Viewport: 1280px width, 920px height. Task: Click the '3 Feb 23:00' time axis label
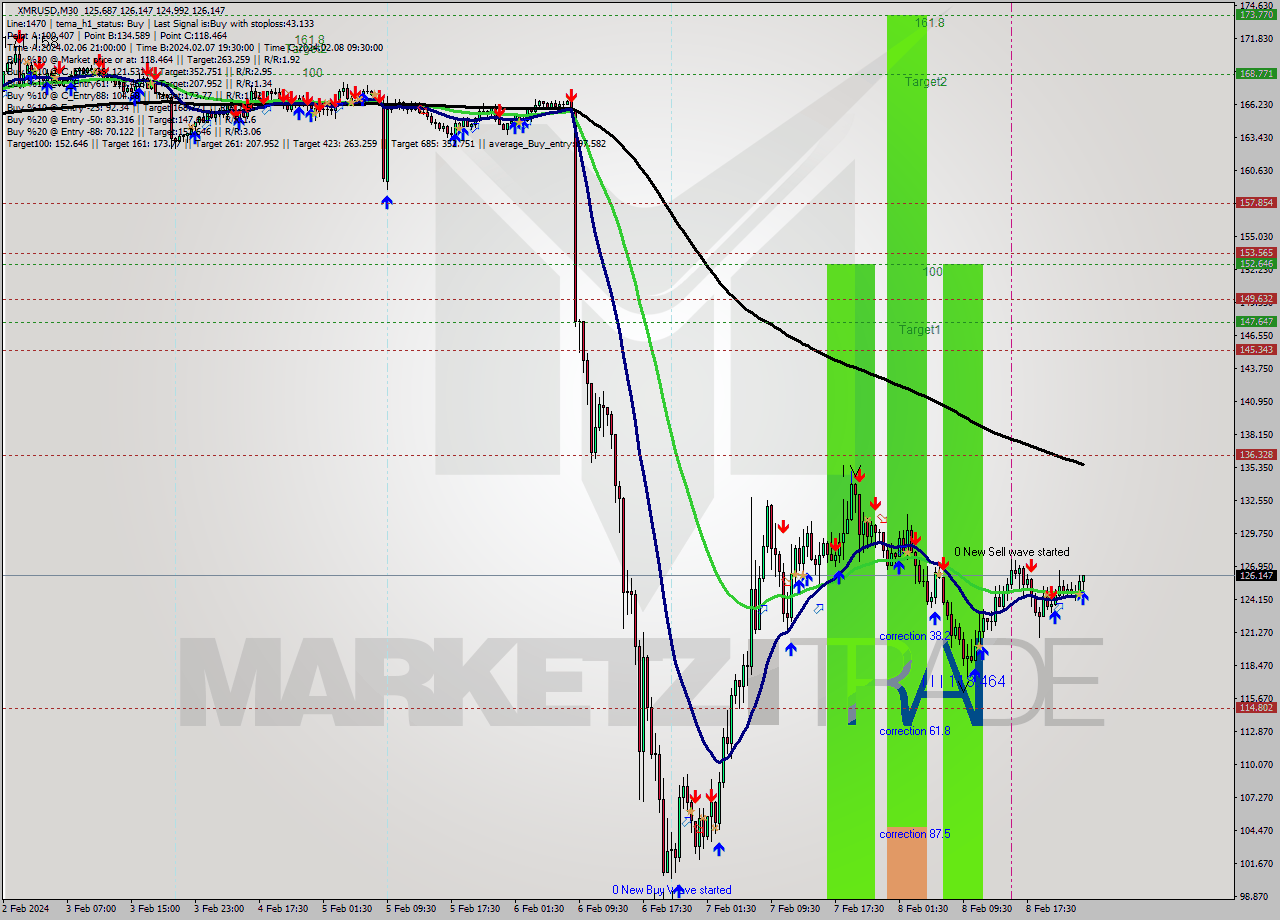tap(219, 909)
